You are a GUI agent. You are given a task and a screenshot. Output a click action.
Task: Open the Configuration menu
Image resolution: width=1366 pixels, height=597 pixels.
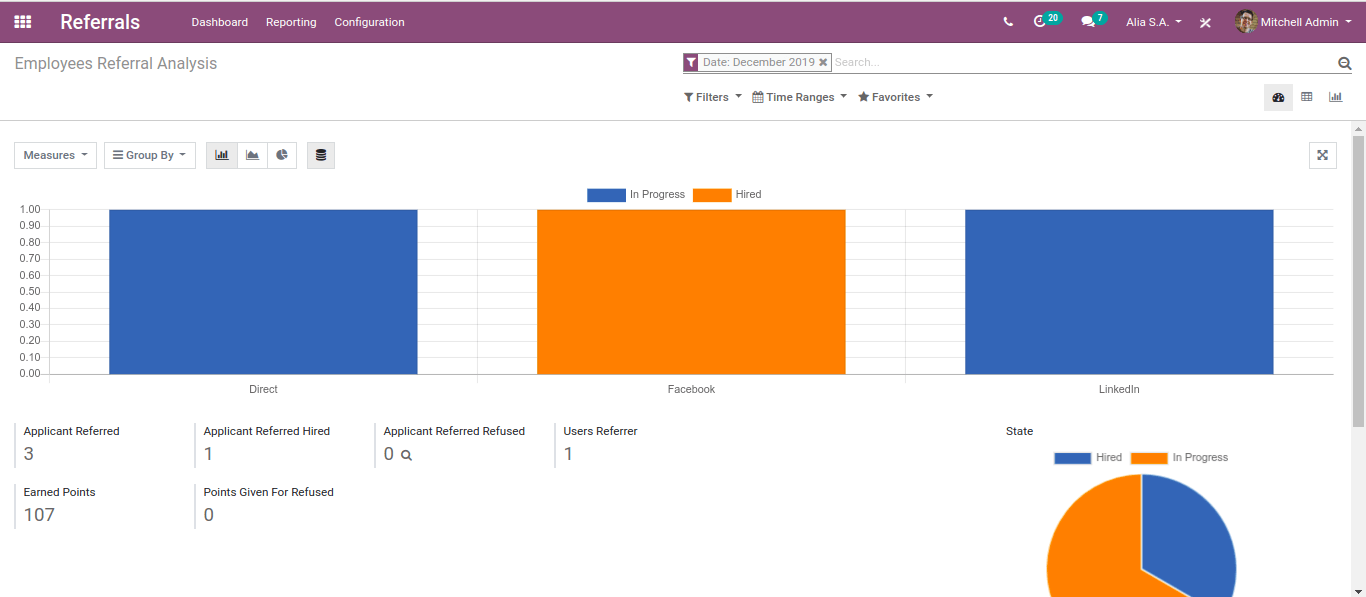369,22
